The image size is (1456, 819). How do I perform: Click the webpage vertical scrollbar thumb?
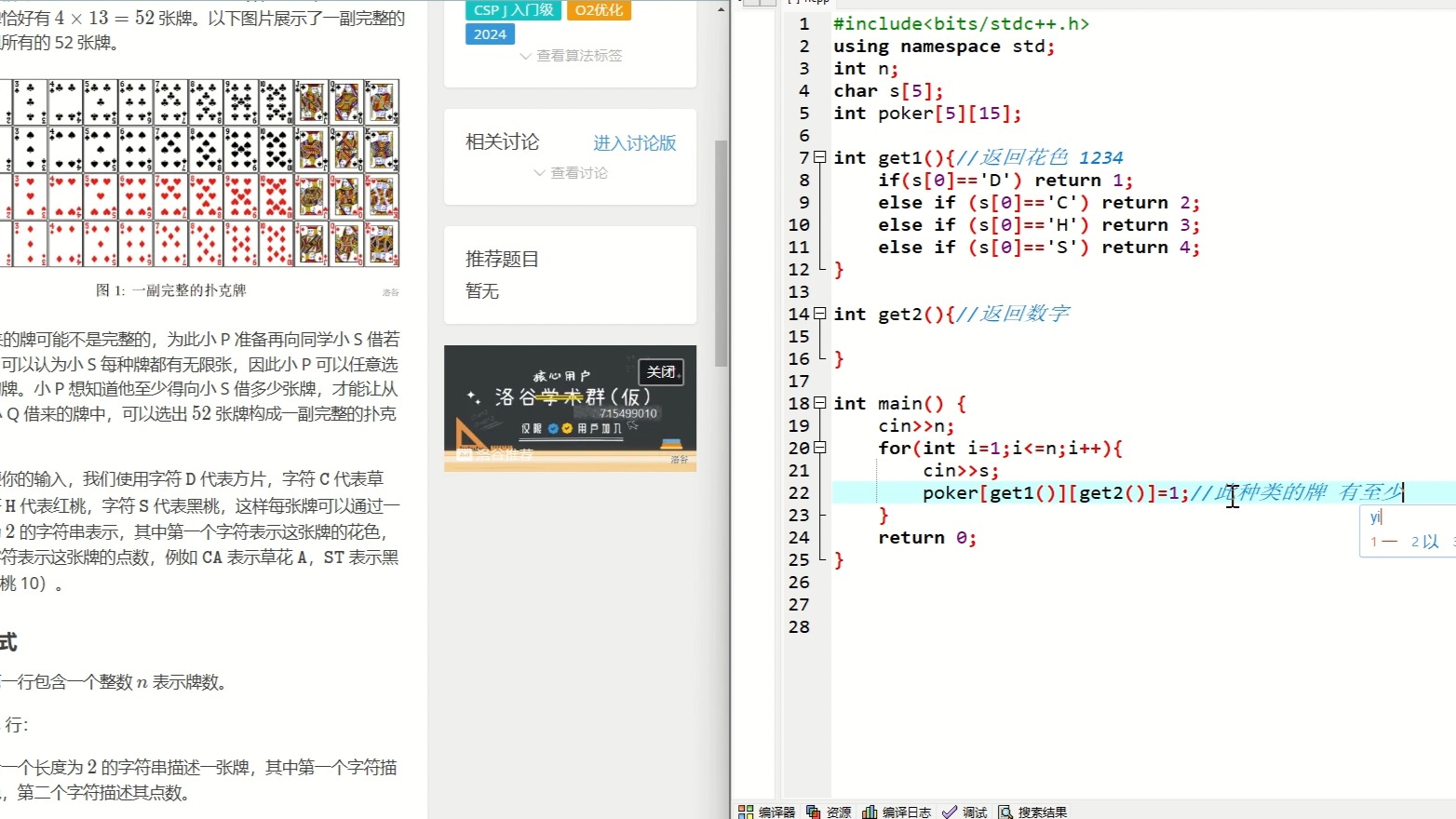[x=721, y=253]
